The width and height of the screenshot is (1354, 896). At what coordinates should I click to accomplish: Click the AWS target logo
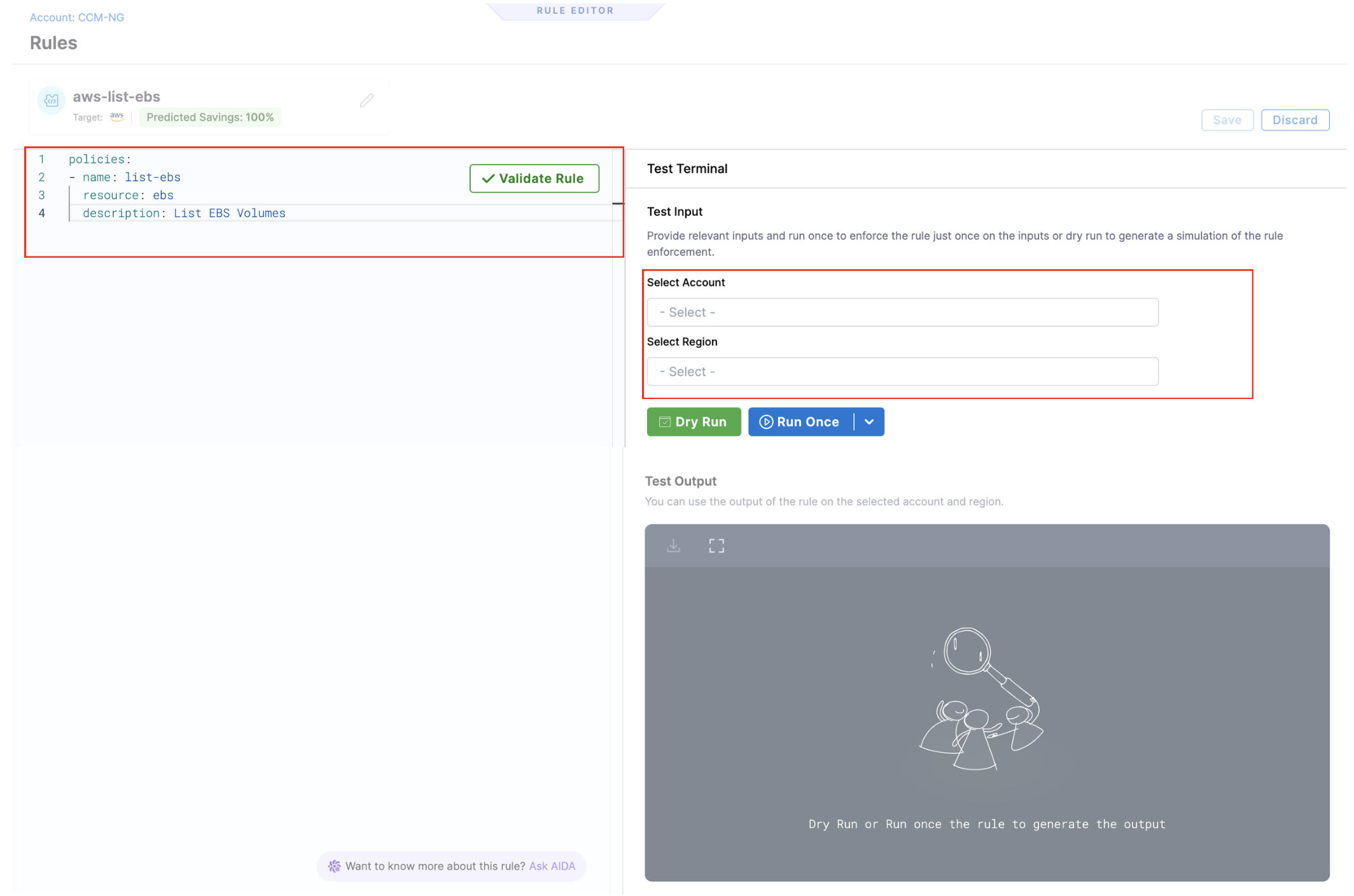coord(117,116)
